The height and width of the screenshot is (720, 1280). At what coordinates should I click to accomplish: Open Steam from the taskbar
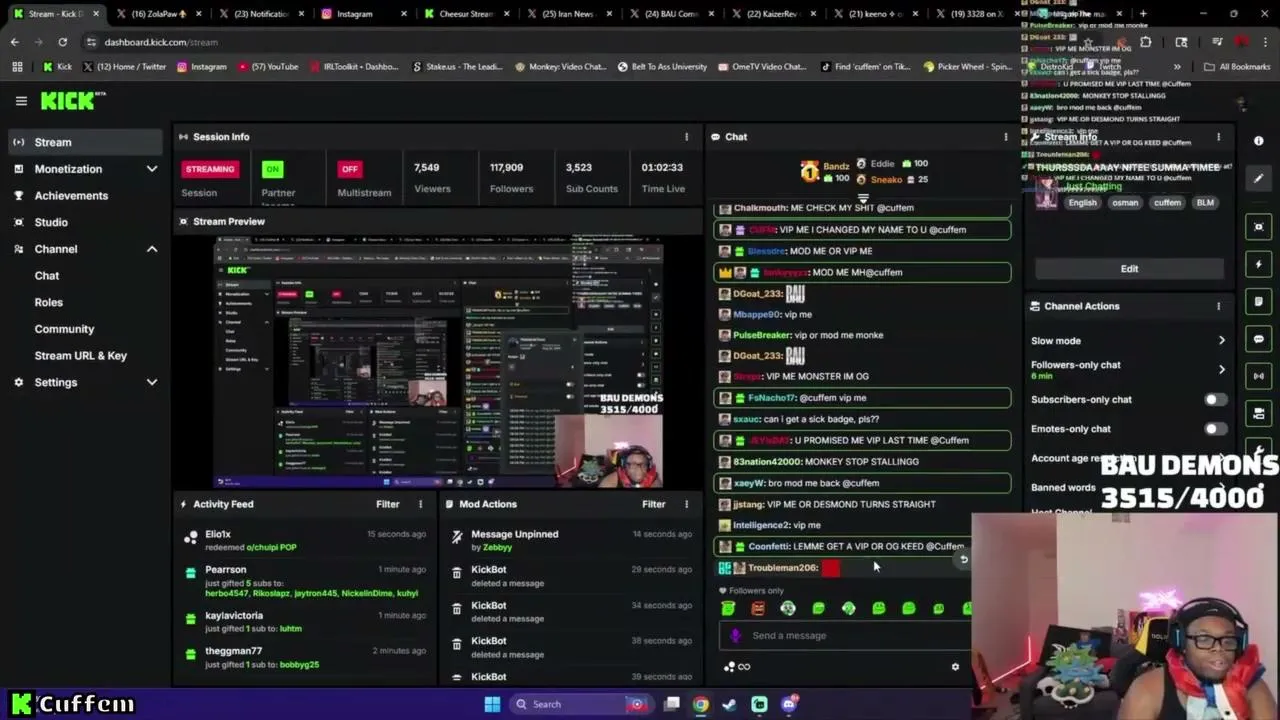pos(730,704)
